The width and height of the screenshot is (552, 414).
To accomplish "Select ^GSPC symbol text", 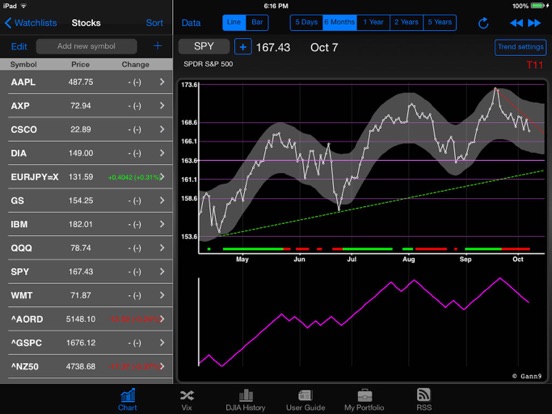I will 26,343.
